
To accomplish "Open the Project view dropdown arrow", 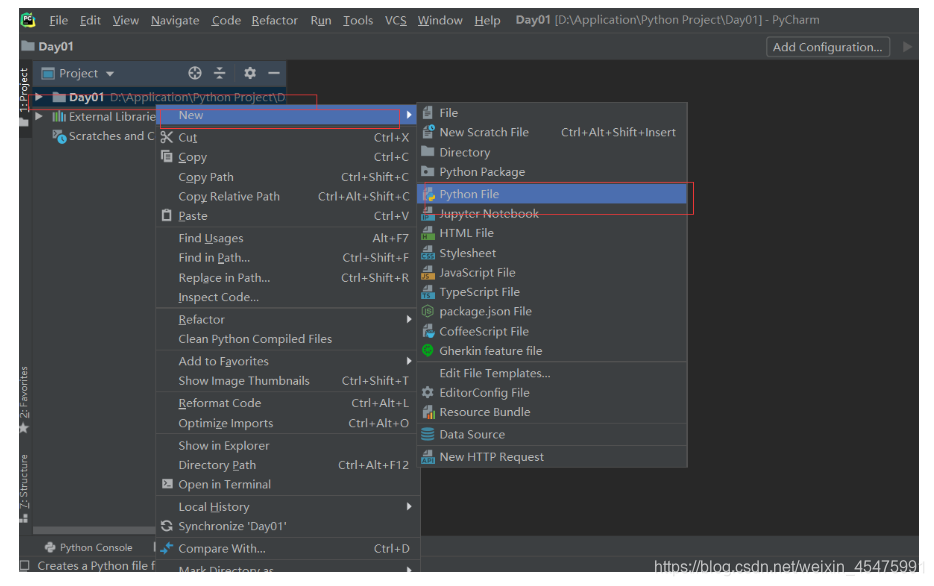I will pyautogui.click(x=110, y=74).
